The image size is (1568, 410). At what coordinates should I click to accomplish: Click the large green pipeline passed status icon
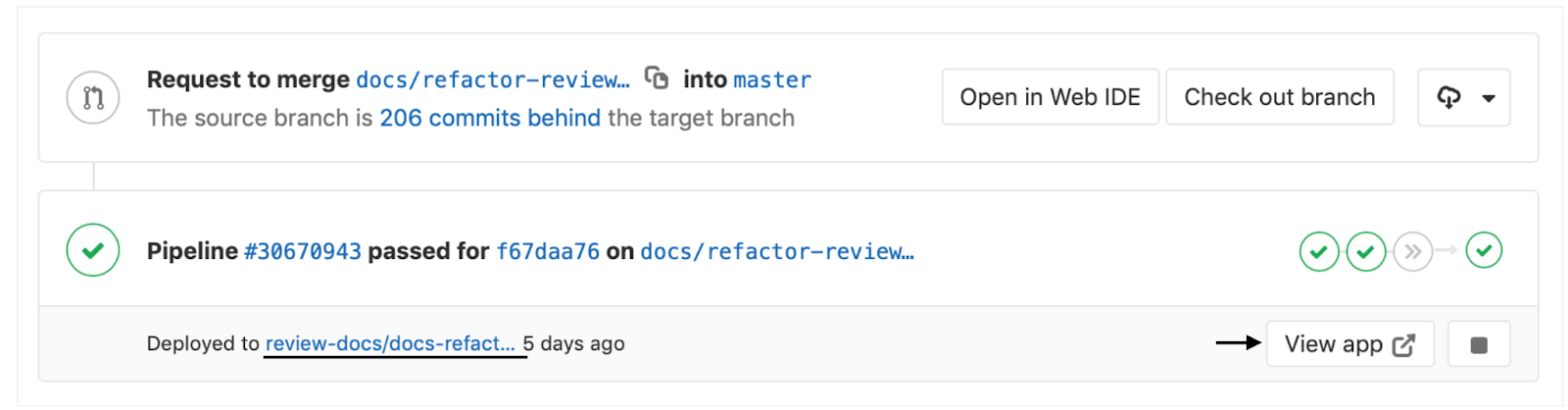coord(93,250)
